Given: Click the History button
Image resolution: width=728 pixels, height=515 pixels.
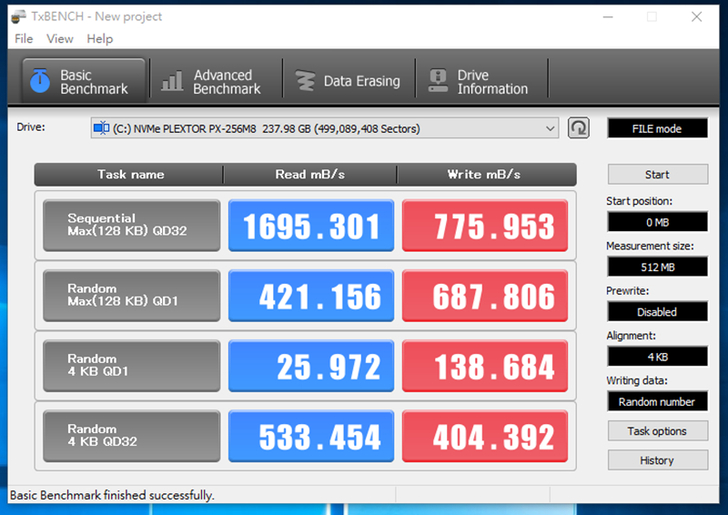Looking at the screenshot, I should (x=657, y=461).
